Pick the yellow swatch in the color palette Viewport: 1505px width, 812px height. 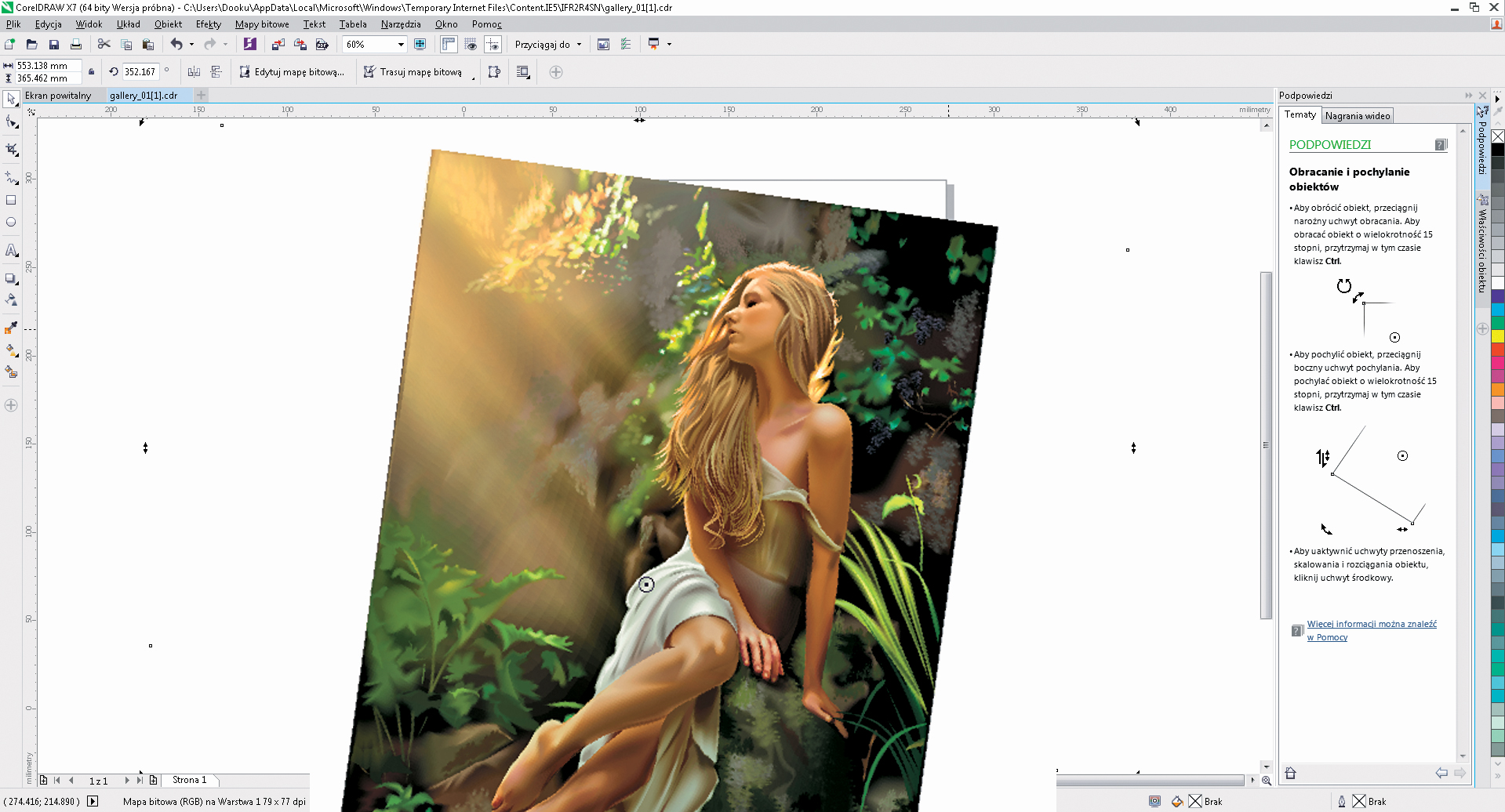click(x=1497, y=335)
